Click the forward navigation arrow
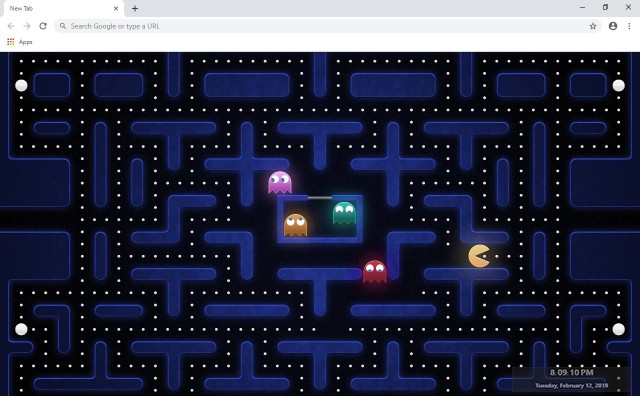640x400 pixels. pos(27,26)
